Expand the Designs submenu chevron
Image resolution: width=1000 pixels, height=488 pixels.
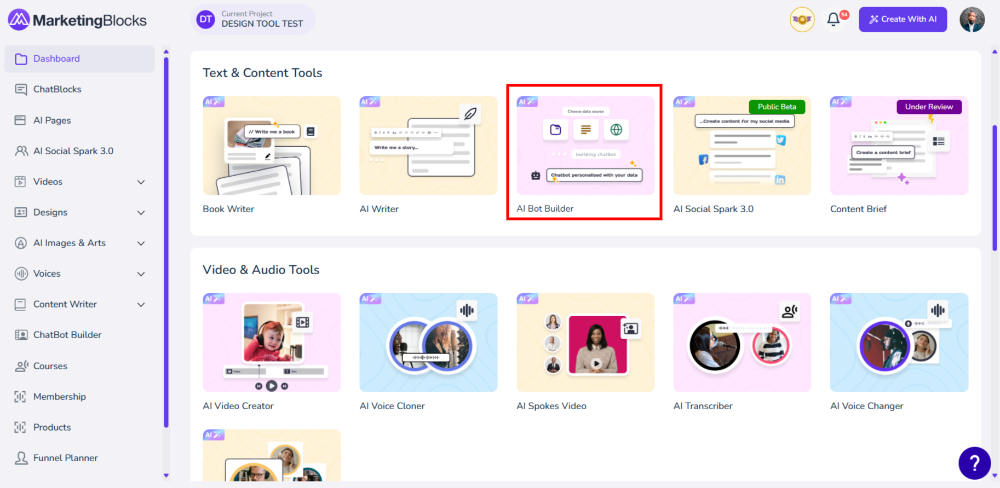tap(142, 212)
